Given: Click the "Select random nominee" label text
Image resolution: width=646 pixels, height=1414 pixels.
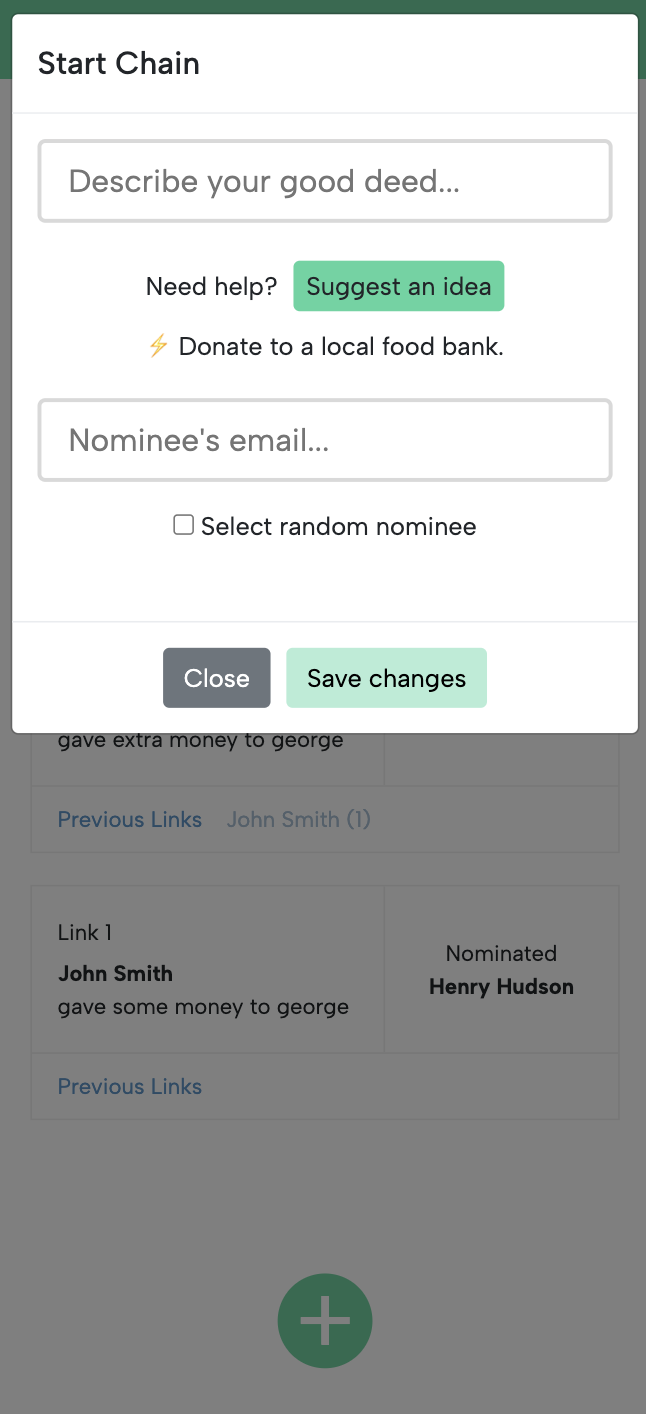Looking at the screenshot, I should pos(338,527).
